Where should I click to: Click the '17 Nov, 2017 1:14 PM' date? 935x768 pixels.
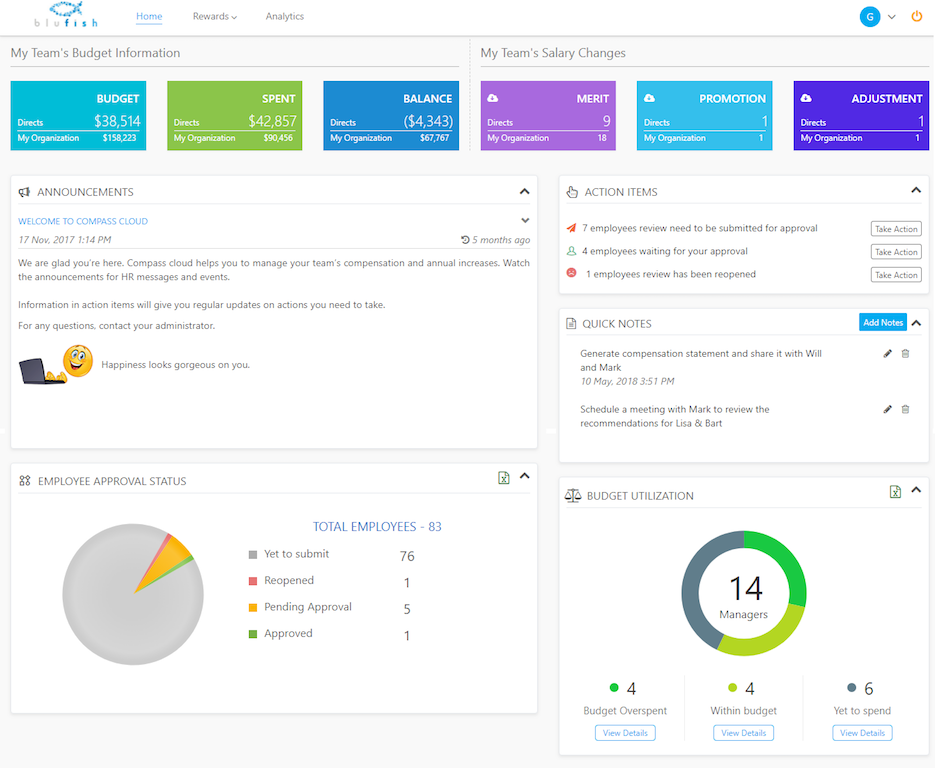click(x=64, y=240)
